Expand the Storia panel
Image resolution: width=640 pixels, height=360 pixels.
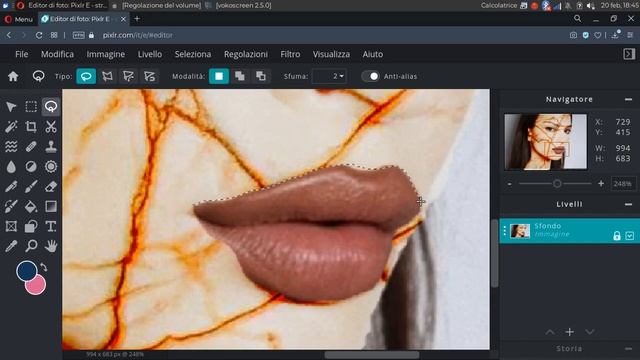tap(628, 349)
